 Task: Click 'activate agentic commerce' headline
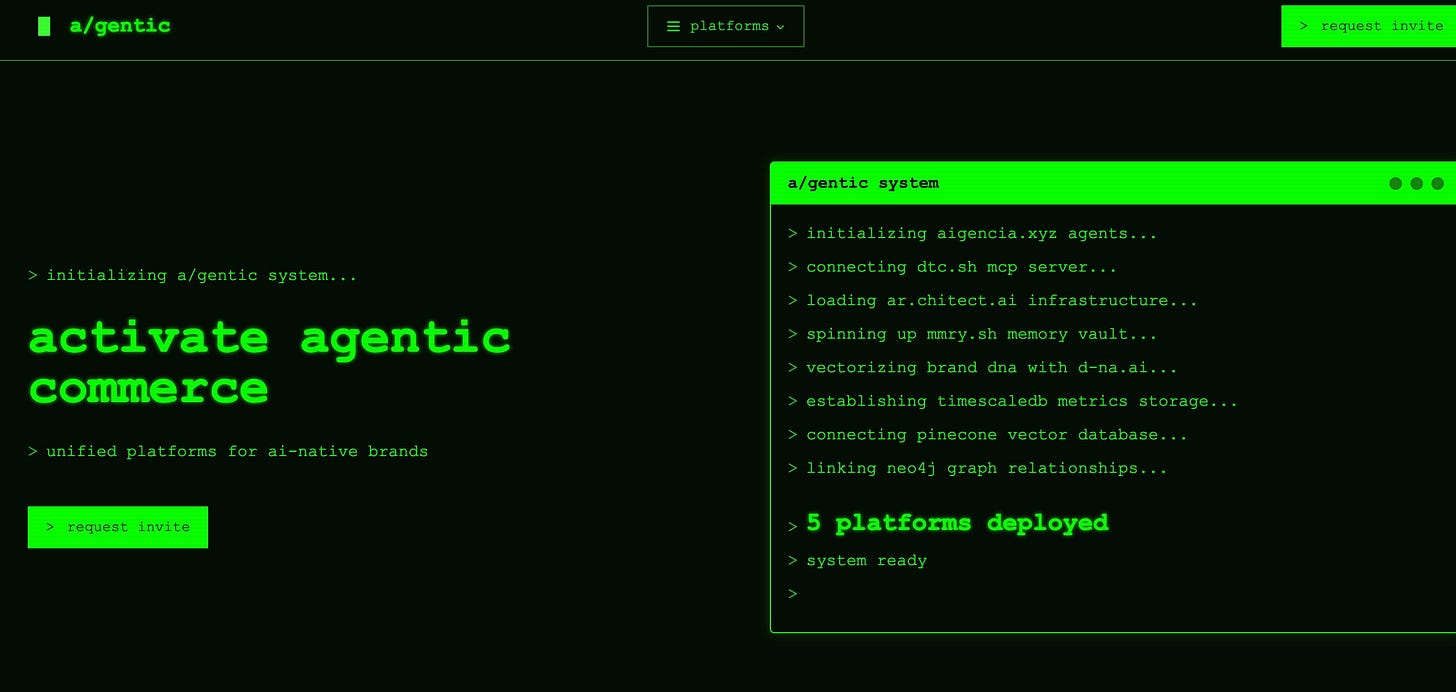coord(269,362)
